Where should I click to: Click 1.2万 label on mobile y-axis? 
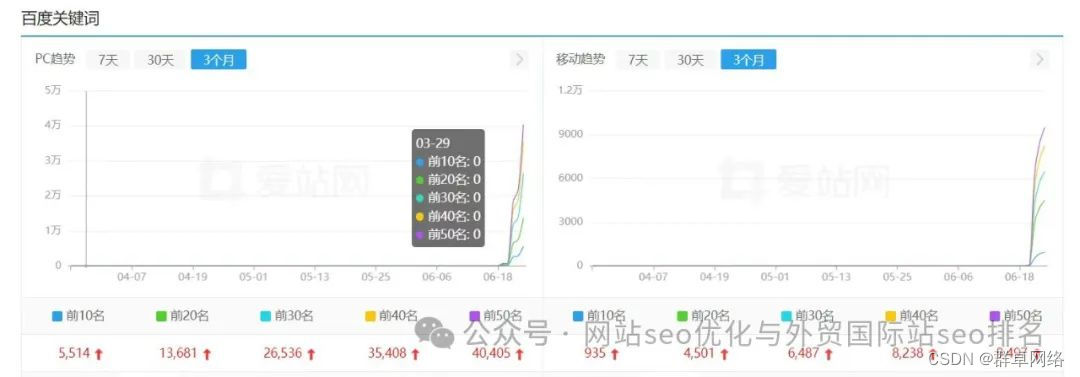pyautogui.click(x=571, y=90)
